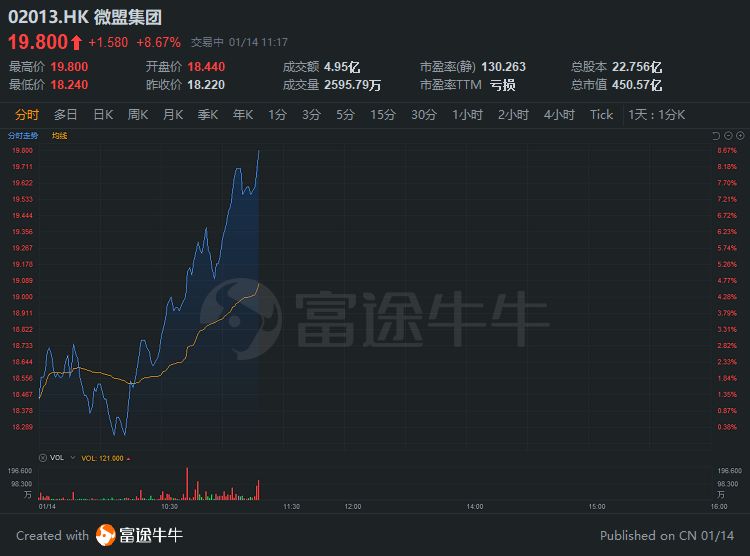Click the current price 19.800

click(38, 42)
